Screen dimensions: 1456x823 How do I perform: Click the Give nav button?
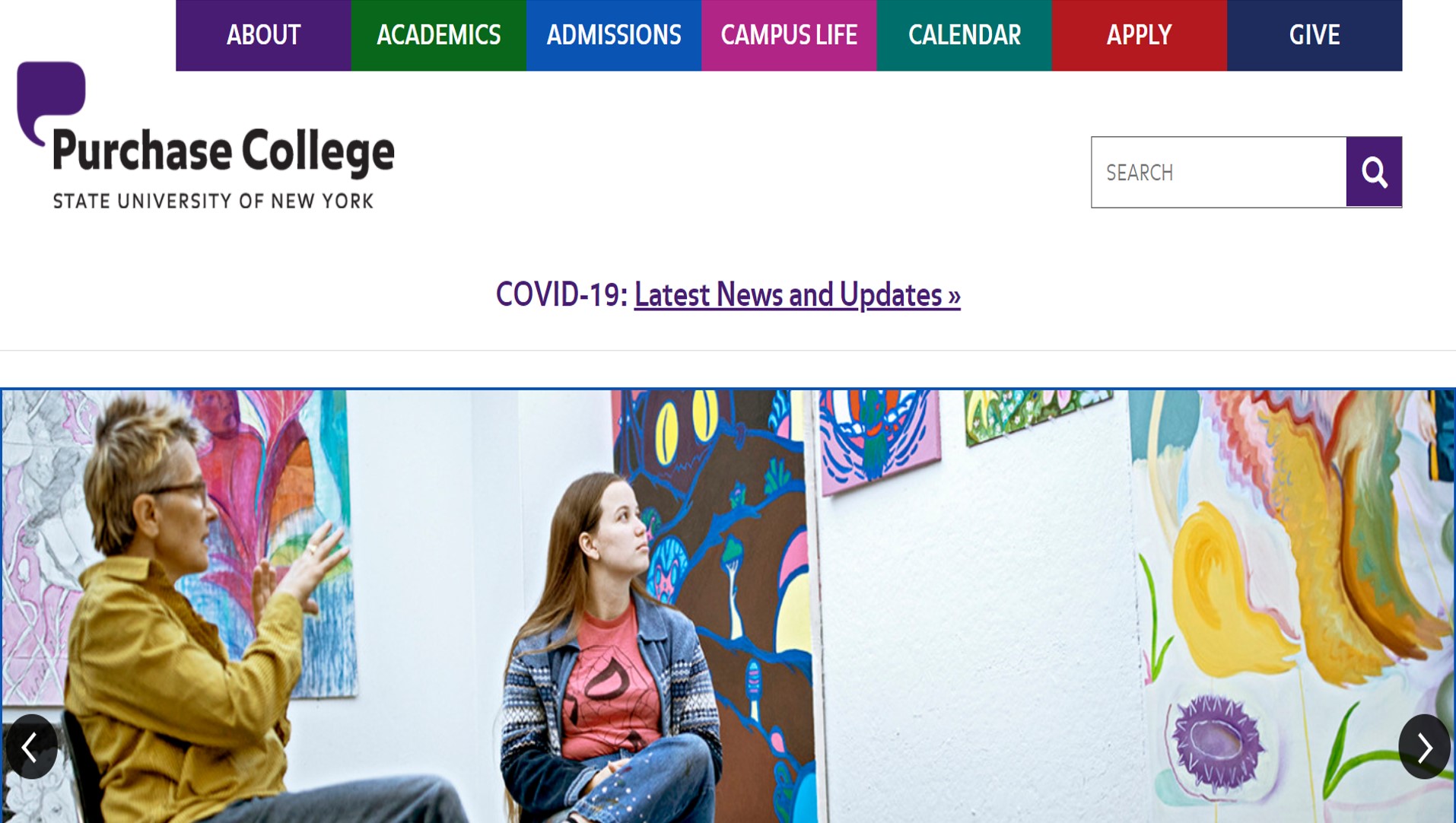(1315, 35)
